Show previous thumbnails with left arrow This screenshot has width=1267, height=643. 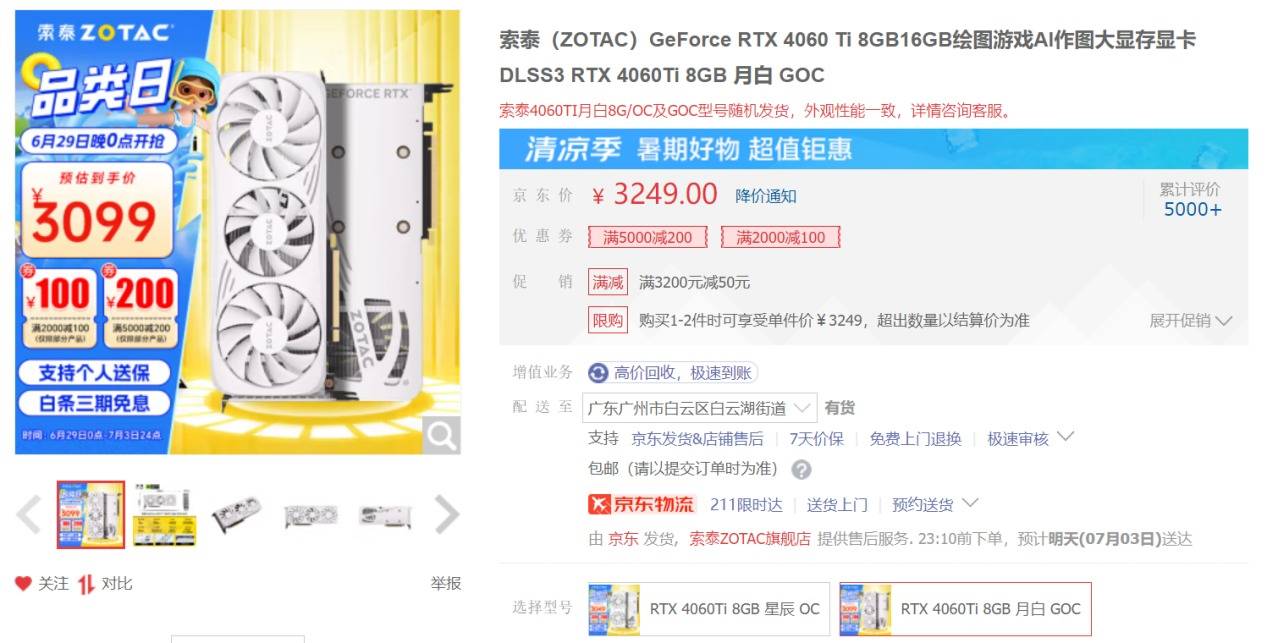point(29,515)
